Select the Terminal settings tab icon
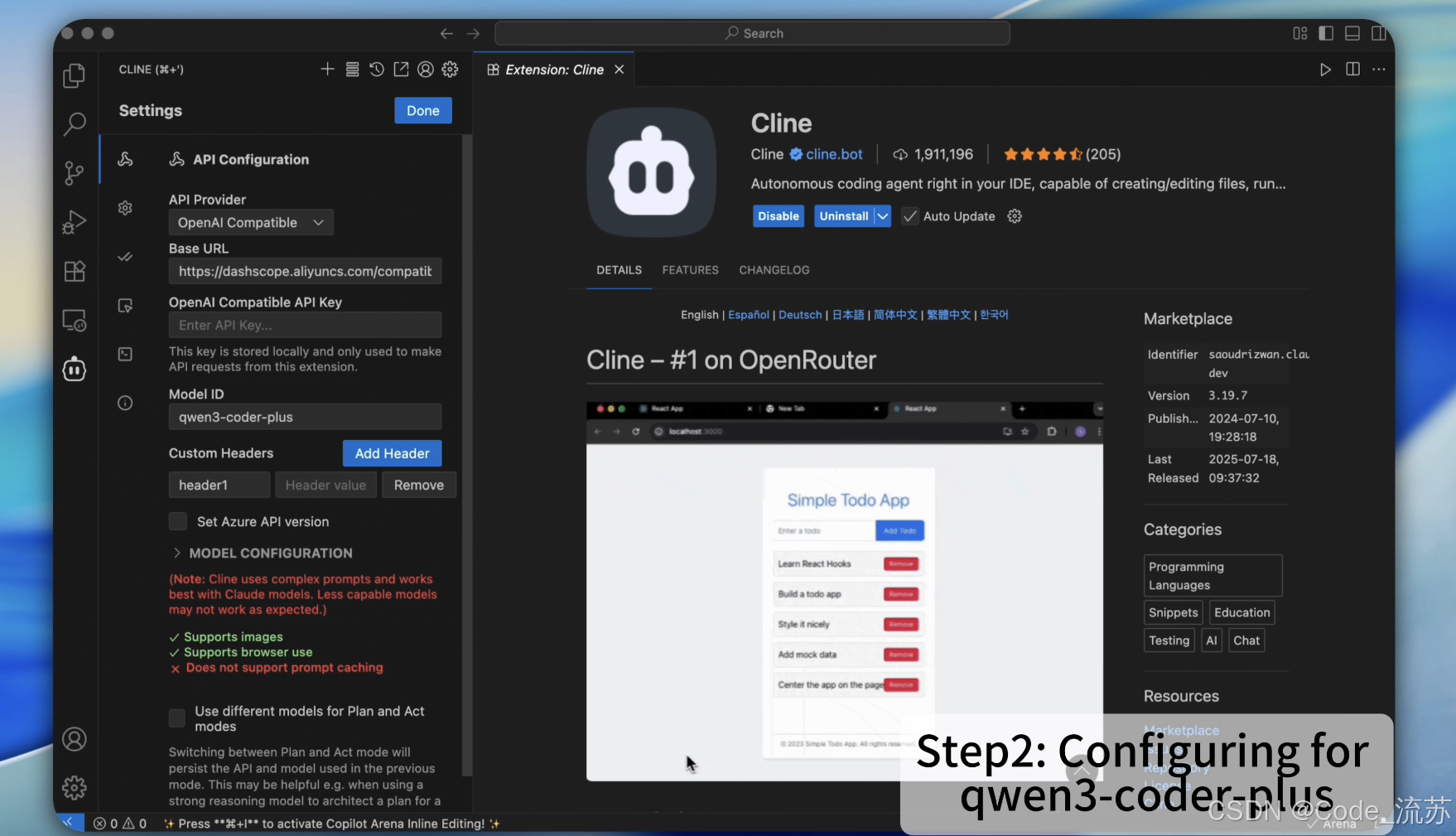 tap(125, 355)
